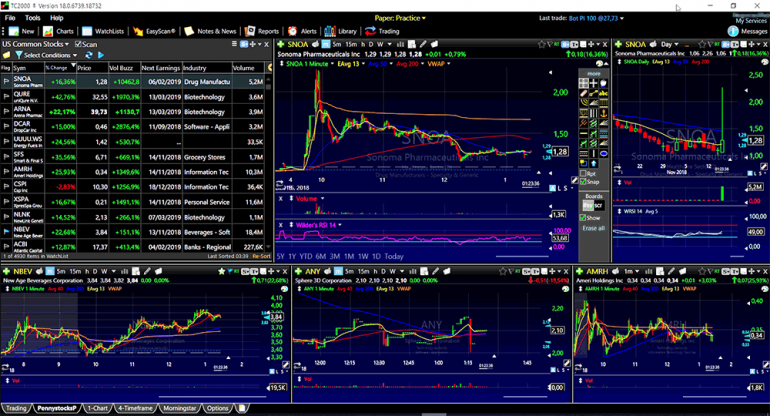Open the New item in the main toolbar
Screen dimensions: 770x416
[22, 31]
